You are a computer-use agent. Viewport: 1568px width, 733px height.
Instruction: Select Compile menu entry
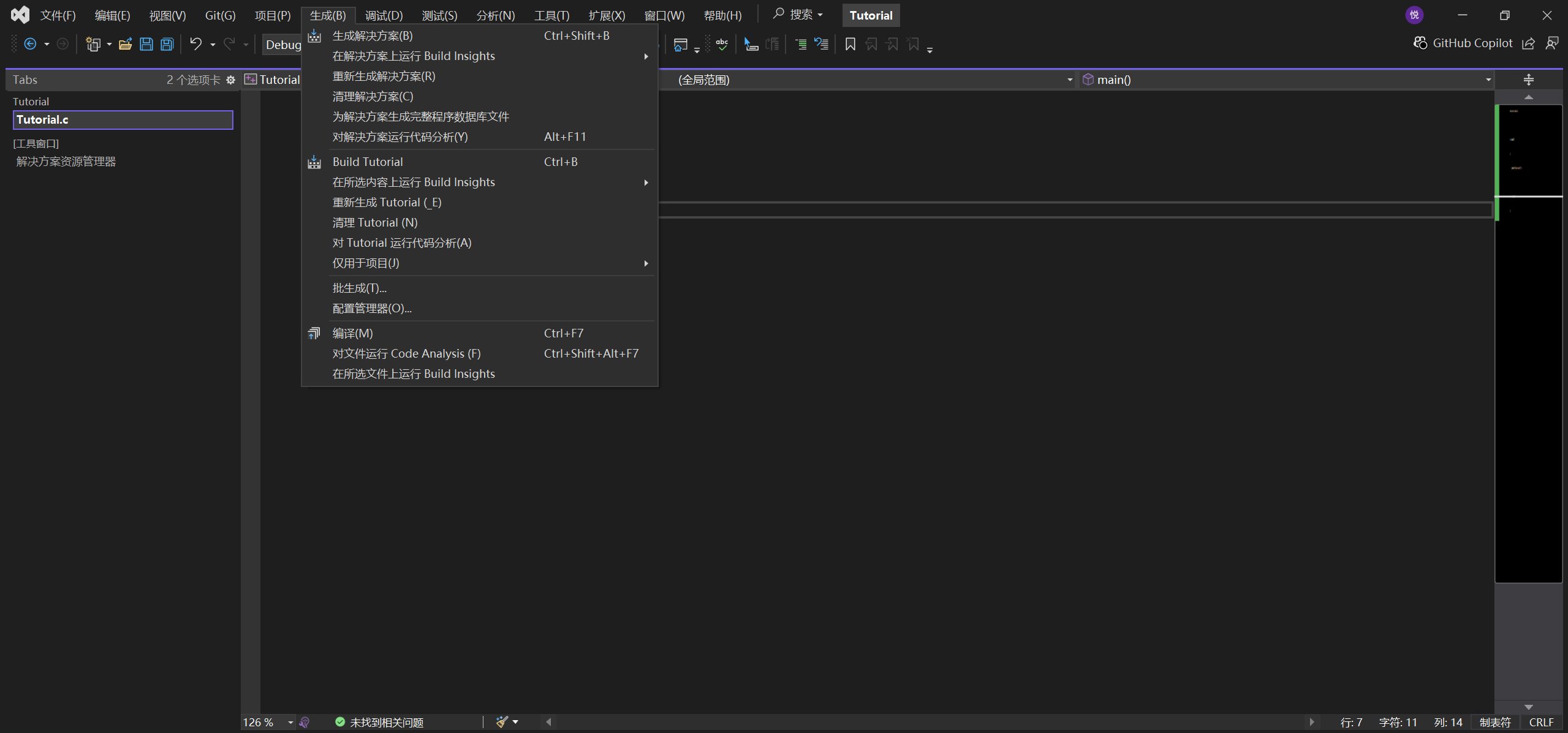(480, 333)
